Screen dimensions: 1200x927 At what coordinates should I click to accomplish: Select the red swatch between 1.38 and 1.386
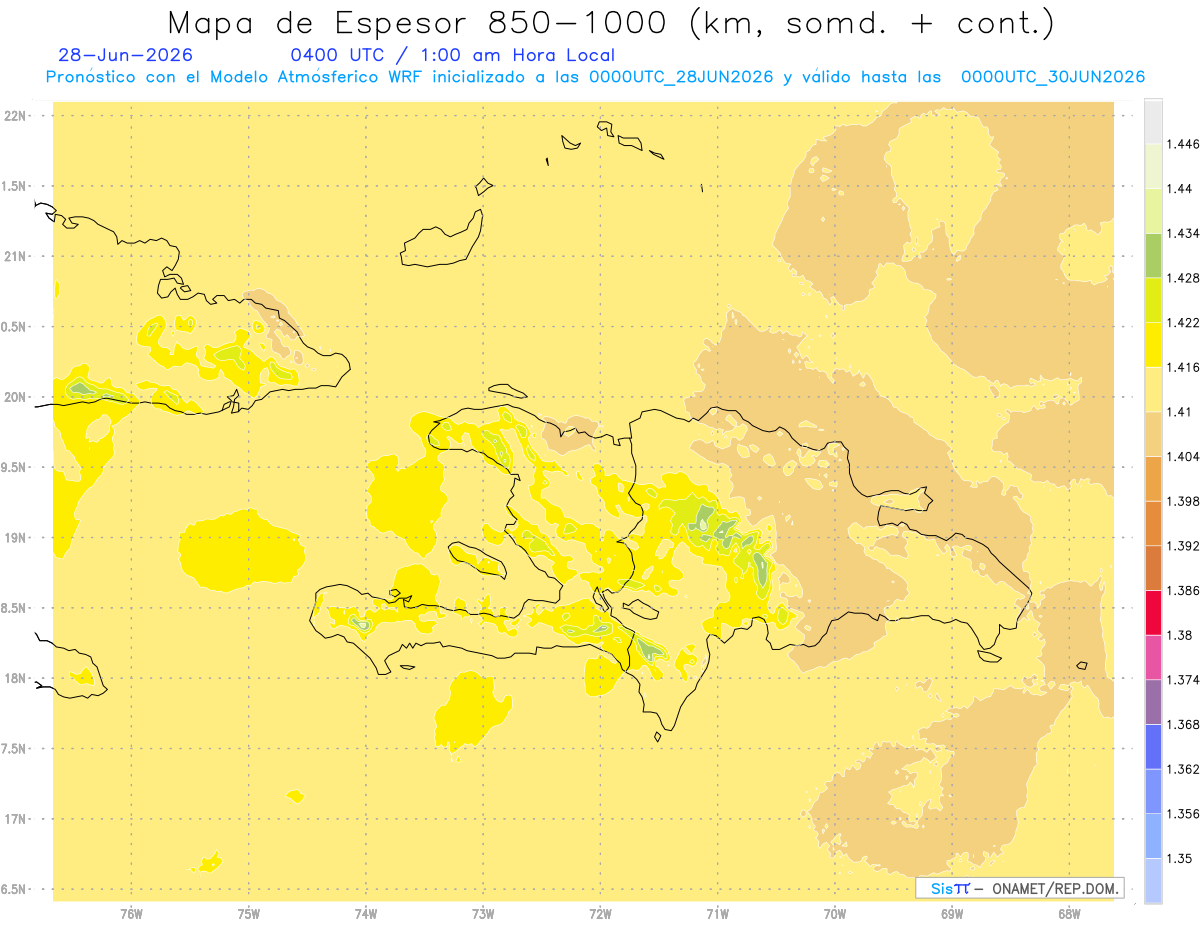1153,612
